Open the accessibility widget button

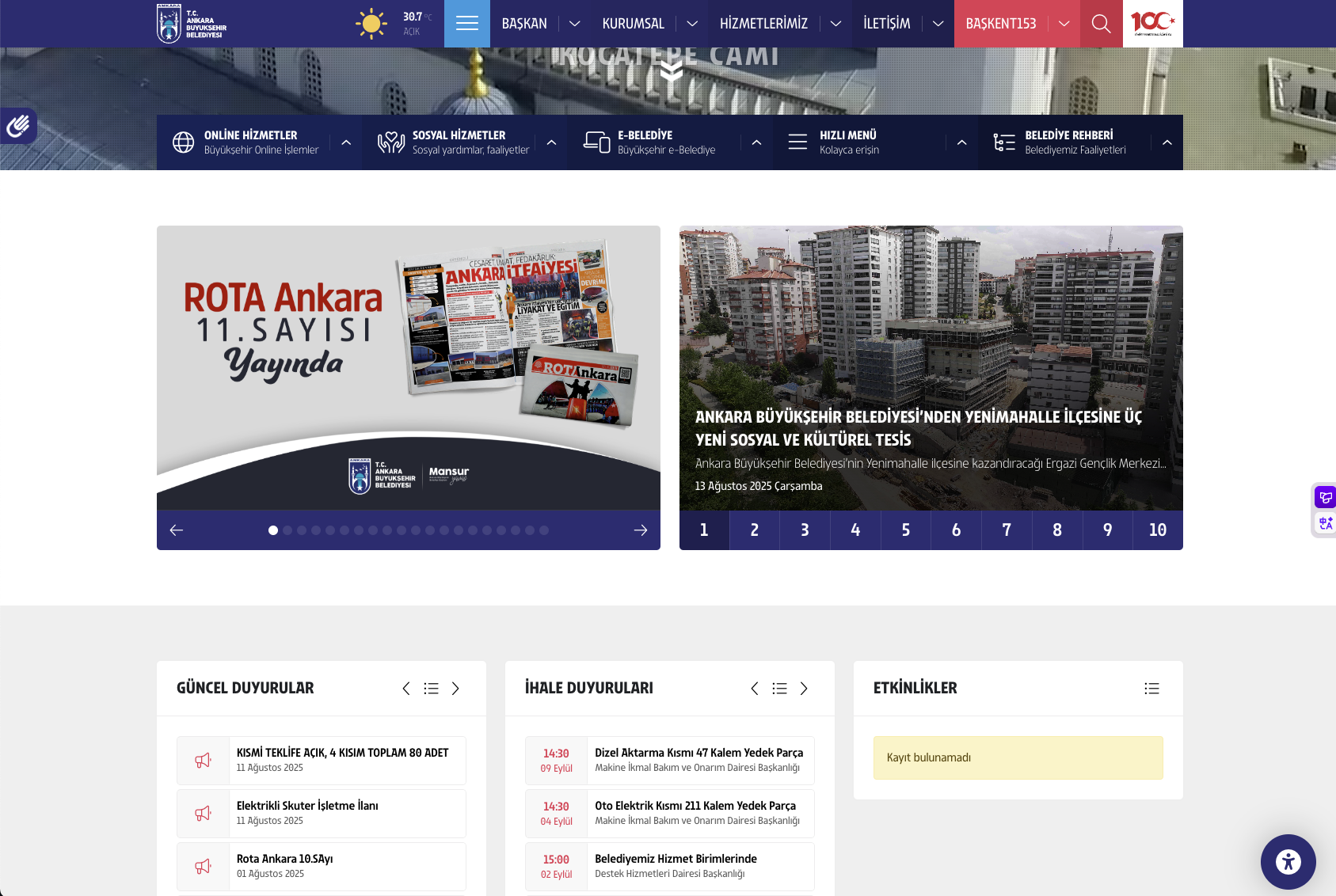1288,862
